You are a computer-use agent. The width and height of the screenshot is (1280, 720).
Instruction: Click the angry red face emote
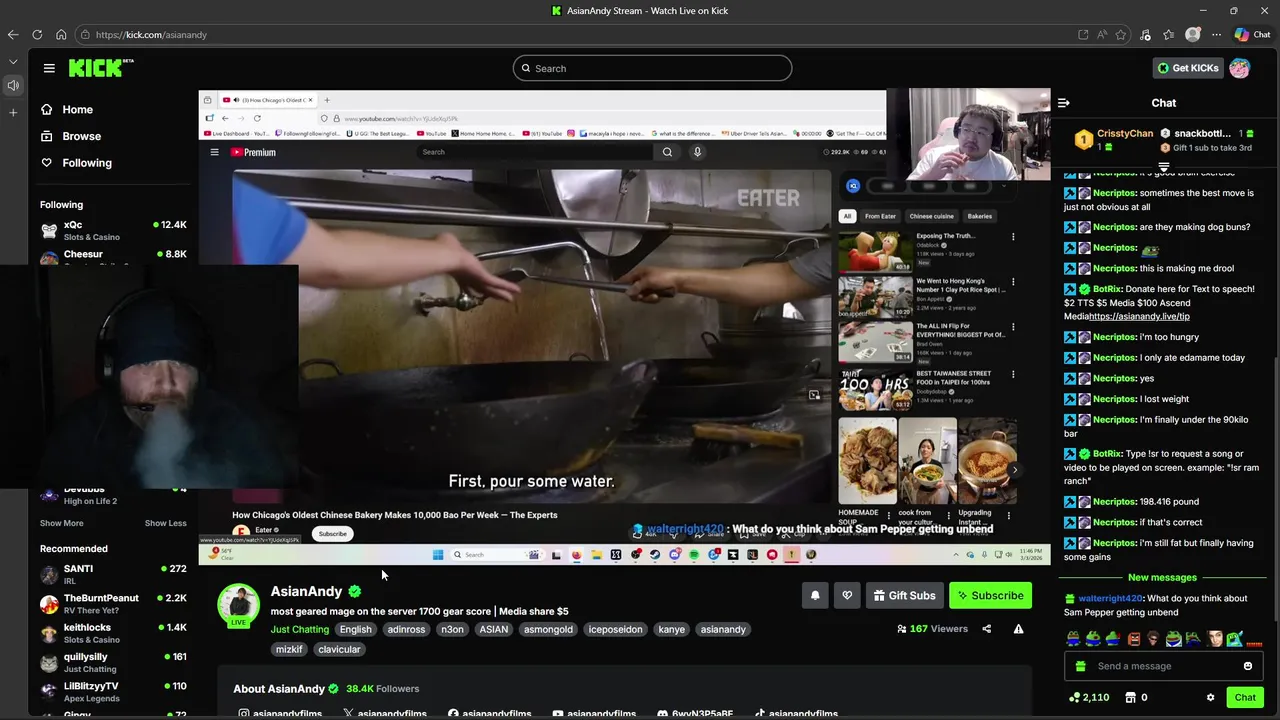tap(1134, 639)
